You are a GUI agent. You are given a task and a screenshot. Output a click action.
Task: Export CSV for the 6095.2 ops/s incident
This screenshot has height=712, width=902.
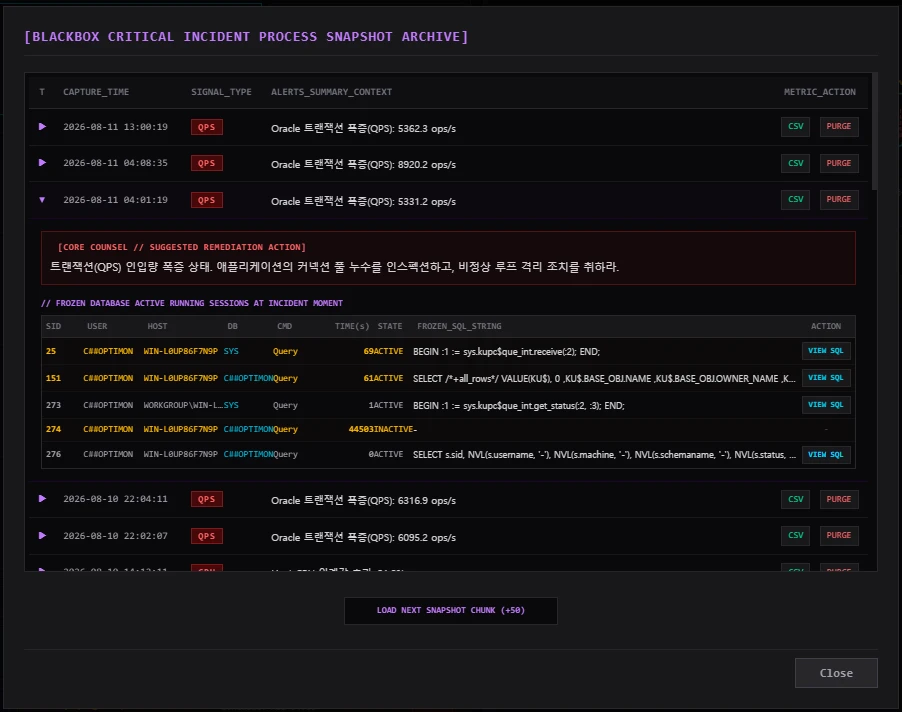(x=795, y=535)
